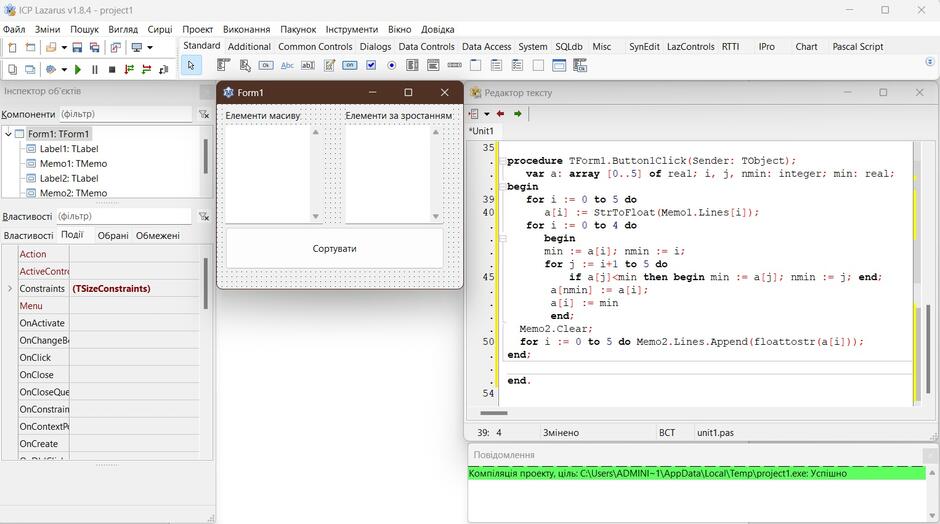Open the dropdown arrow beside Open icon

pyautogui.click(x=64, y=47)
